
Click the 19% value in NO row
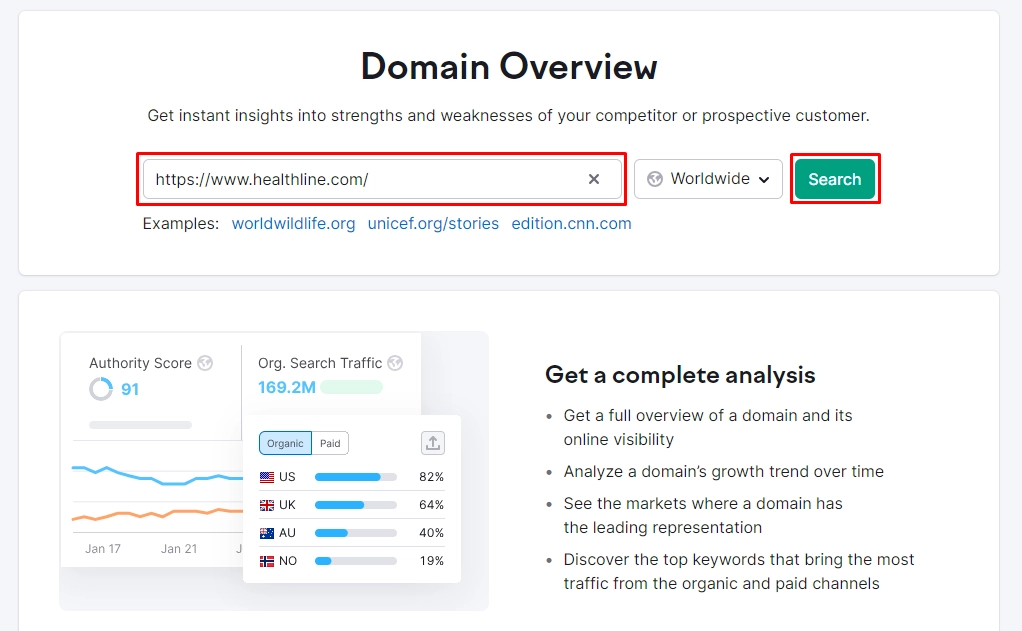point(431,561)
